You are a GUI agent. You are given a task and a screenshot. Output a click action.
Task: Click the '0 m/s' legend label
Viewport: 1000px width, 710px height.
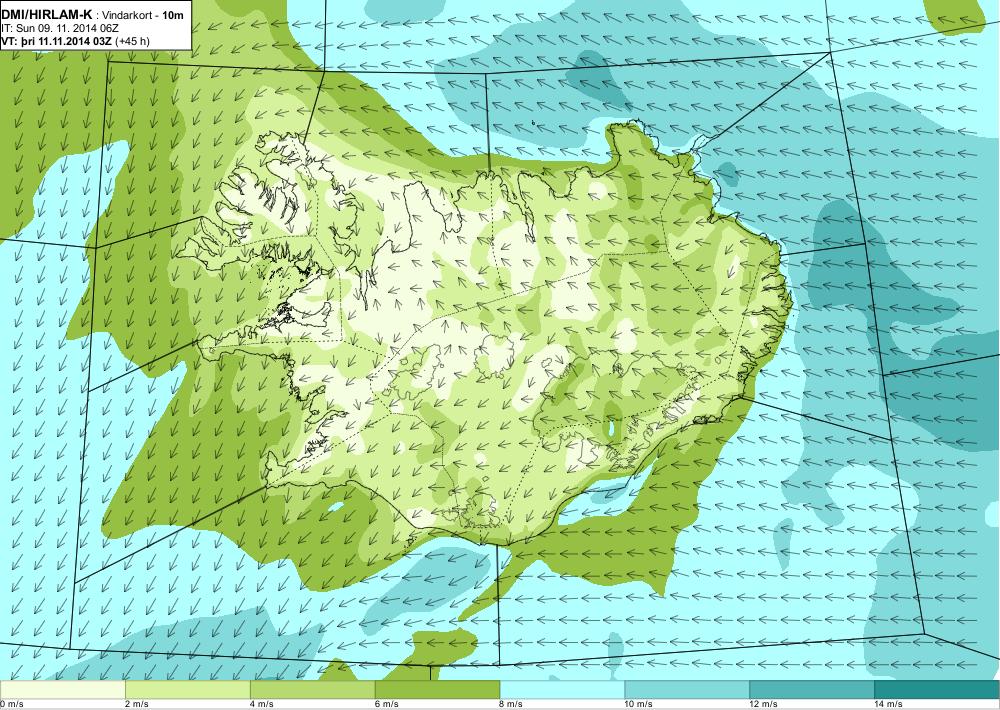[12, 704]
